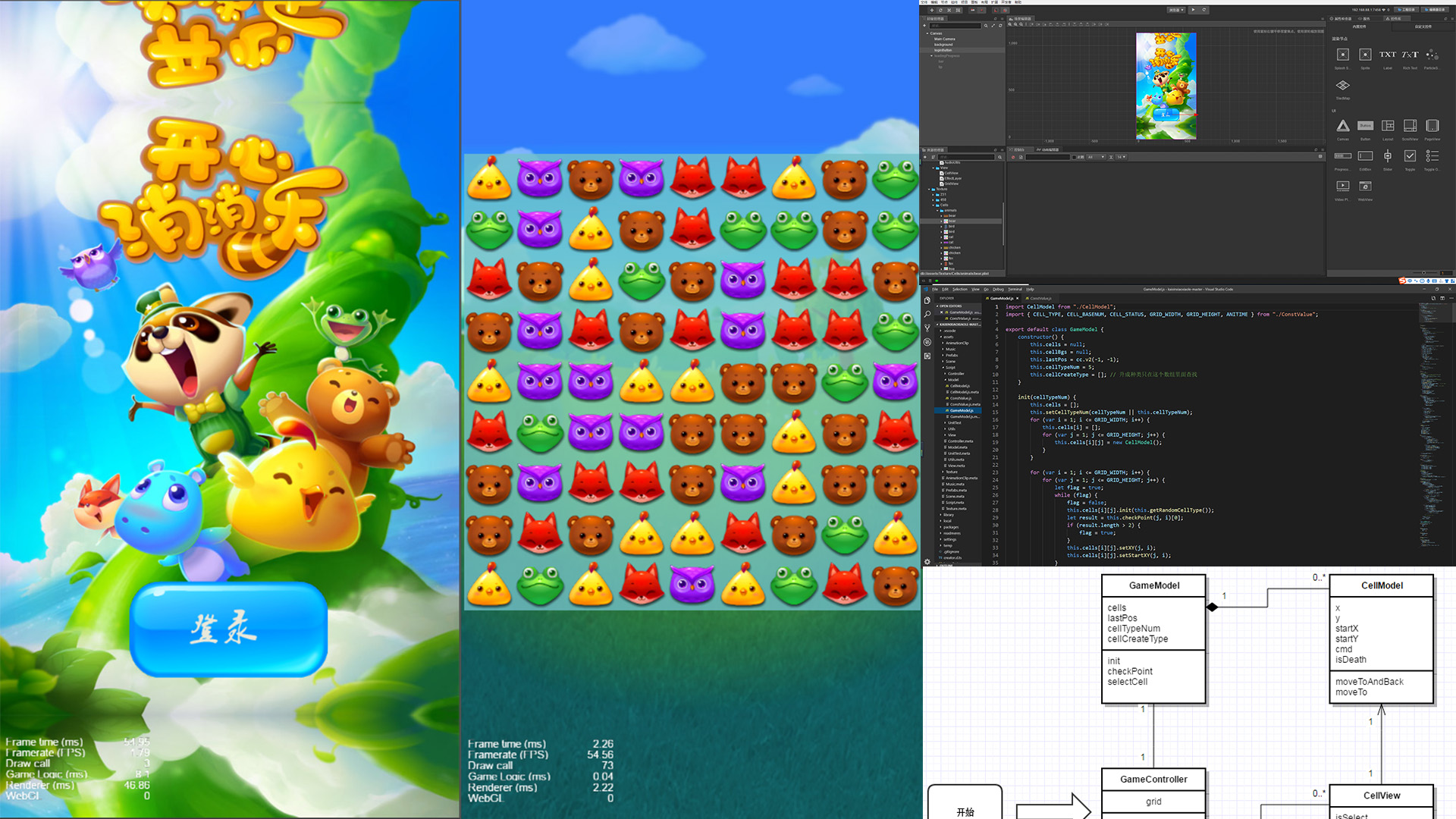1456x819 pixels.
Task: Select the Button UI node in Cocos library
Action: (x=1365, y=126)
